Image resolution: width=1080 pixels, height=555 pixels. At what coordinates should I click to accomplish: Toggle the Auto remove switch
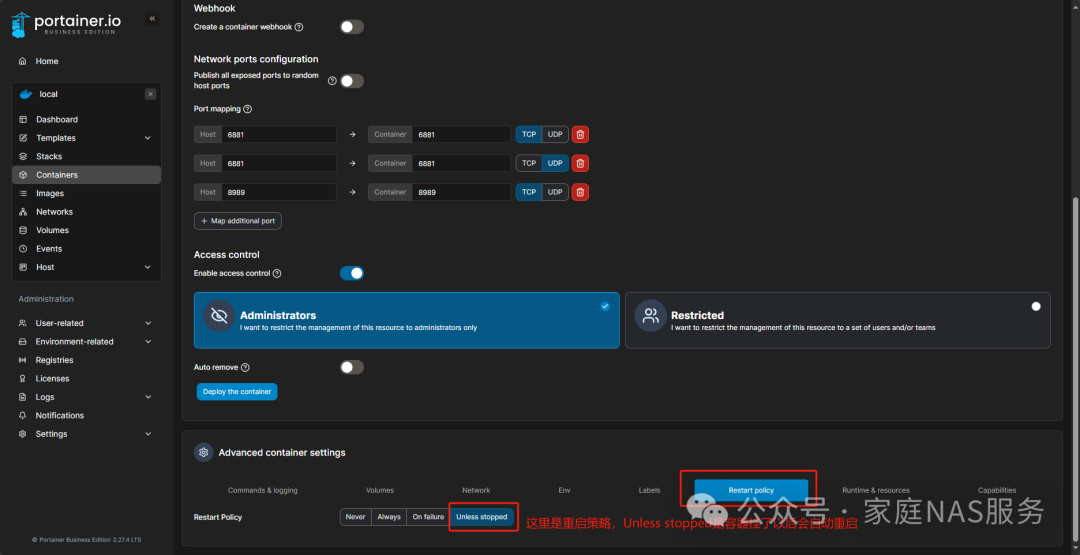(352, 367)
